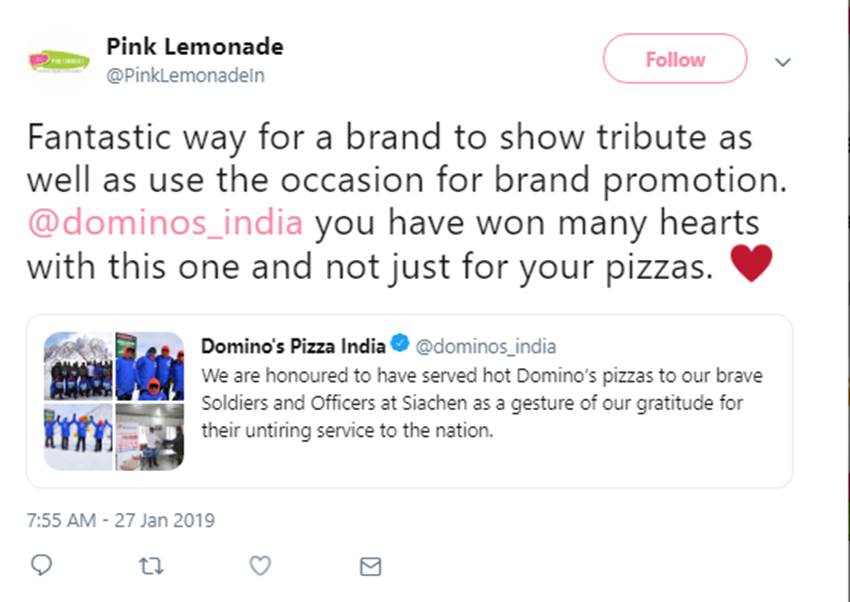Screen dimensions: 850x602
Task: Click the envelope direct message icon
Action: (x=370, y=567)
